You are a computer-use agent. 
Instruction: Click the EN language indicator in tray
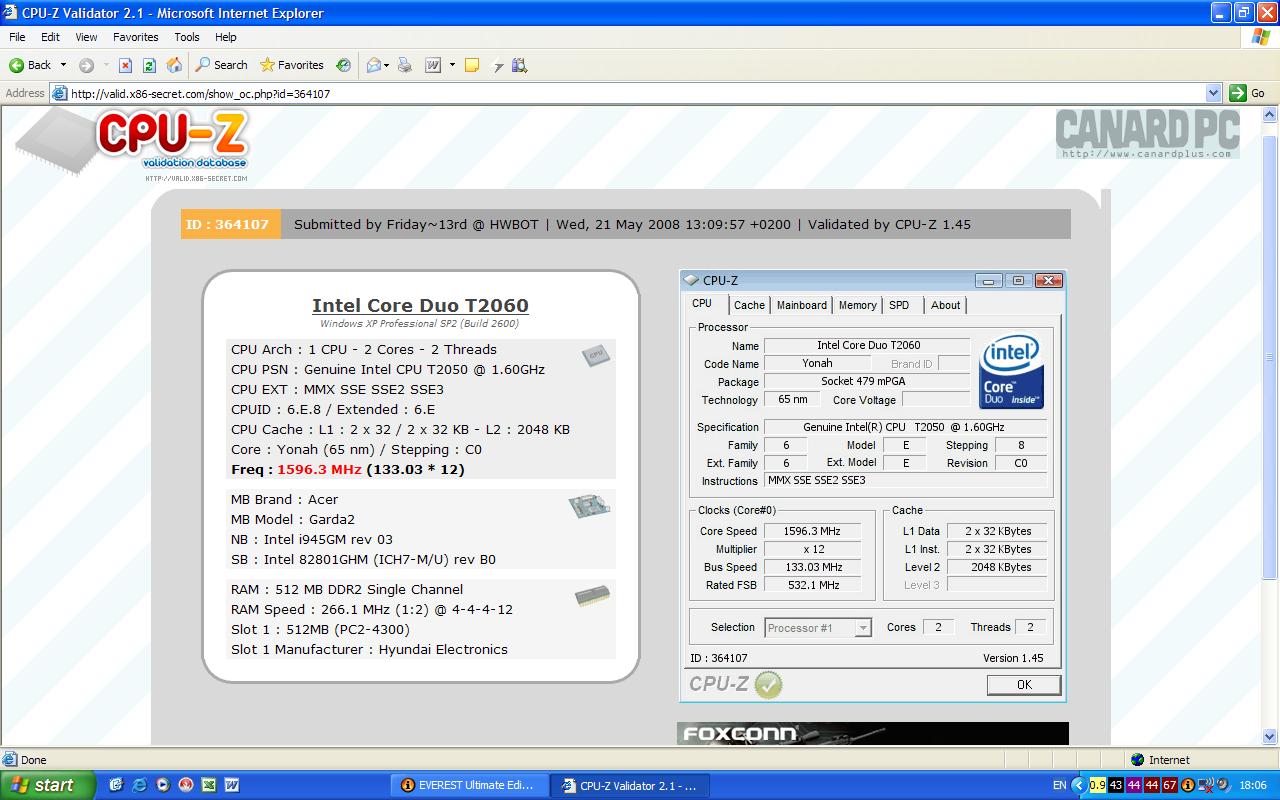[x=1059, y=785]
